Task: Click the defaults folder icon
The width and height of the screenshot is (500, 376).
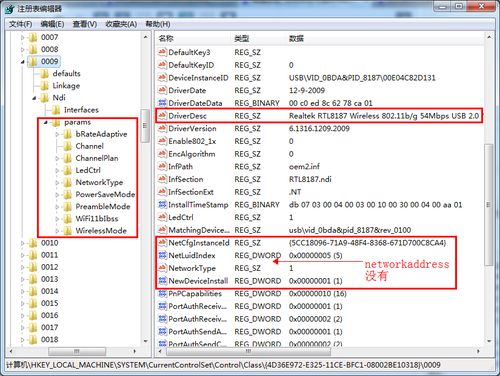Action: point(45,74)
